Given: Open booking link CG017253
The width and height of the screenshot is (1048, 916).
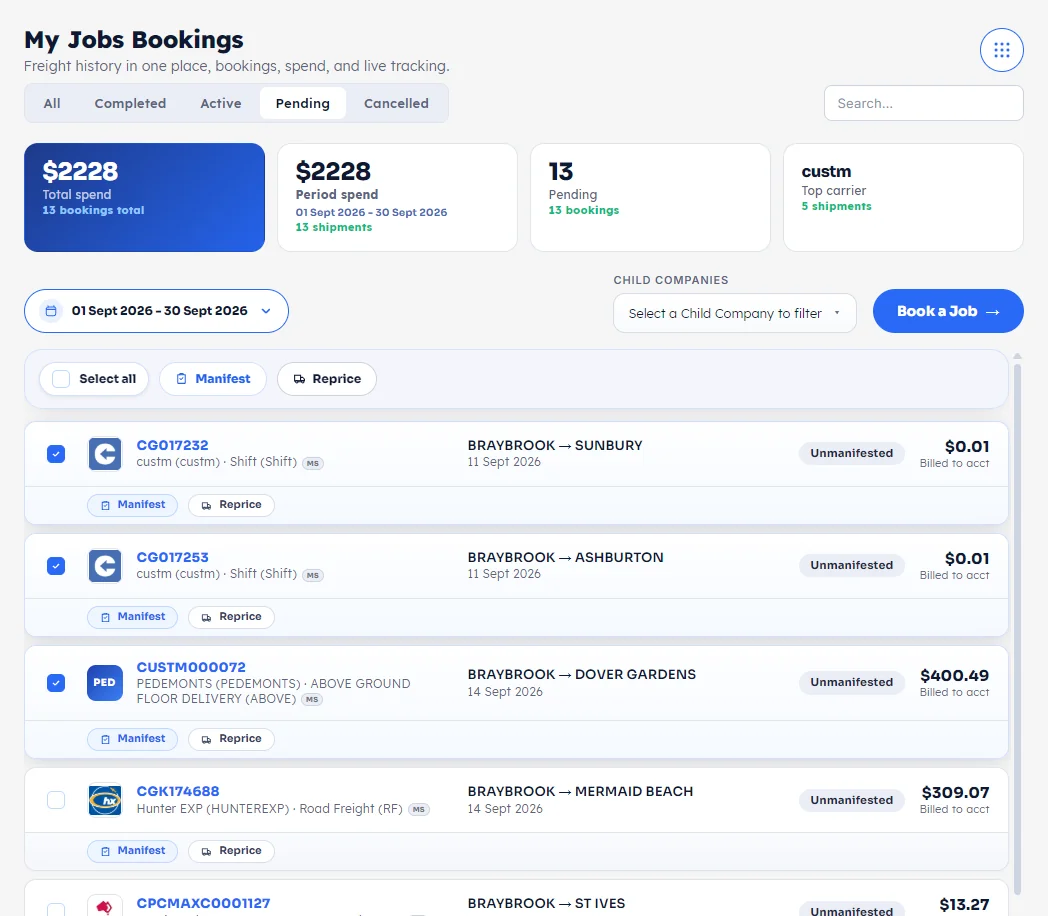Looking at the screenshot, I should (172, 557).
